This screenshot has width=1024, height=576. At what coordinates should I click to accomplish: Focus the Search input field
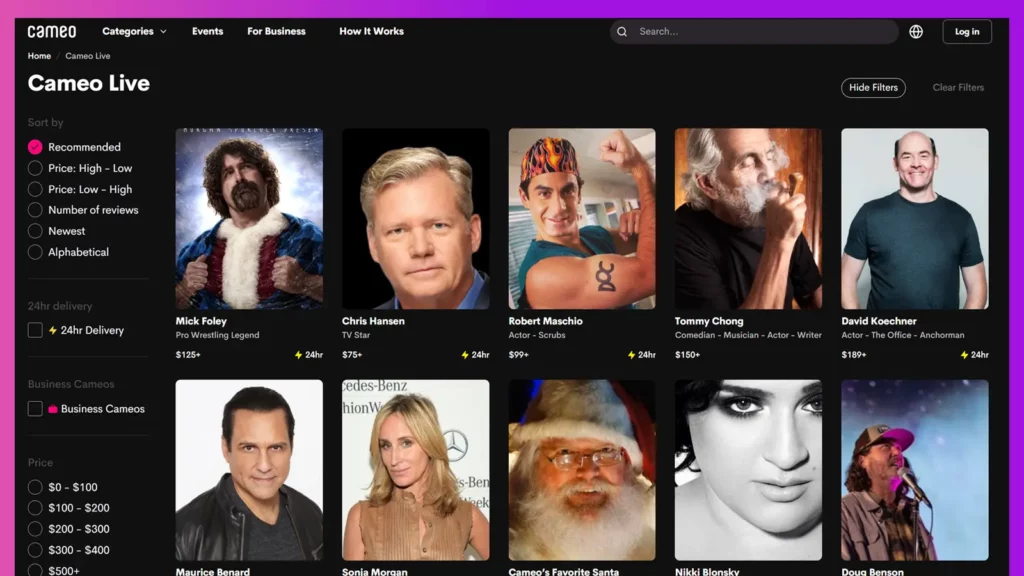pyautogui.click(x=754, y=31)
